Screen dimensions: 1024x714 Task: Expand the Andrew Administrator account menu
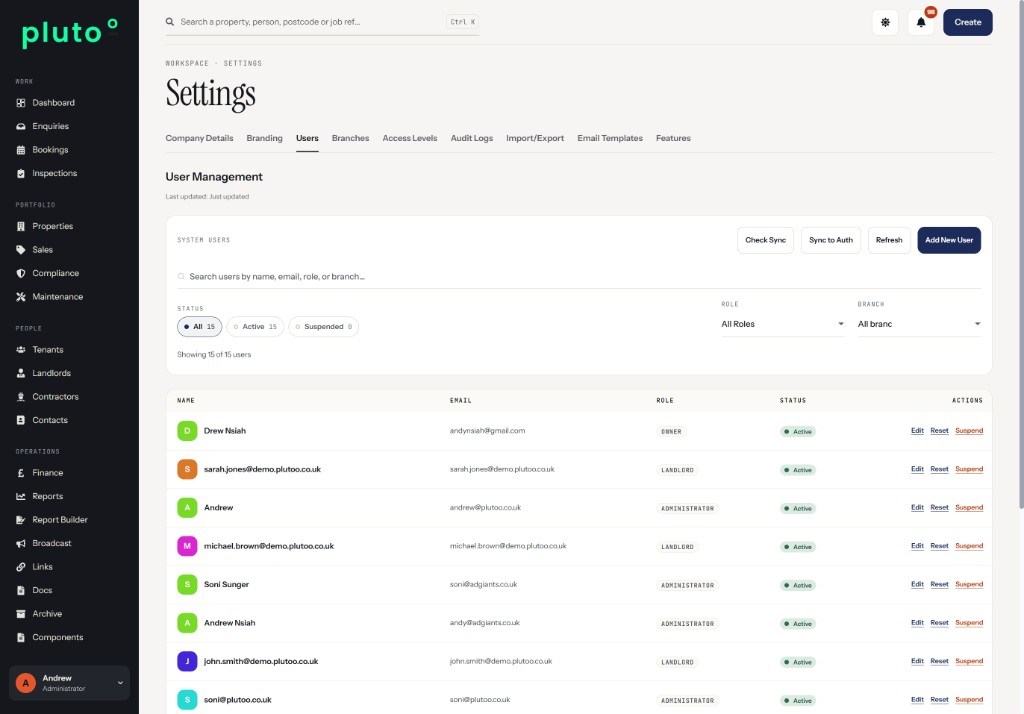pos(69,683)
